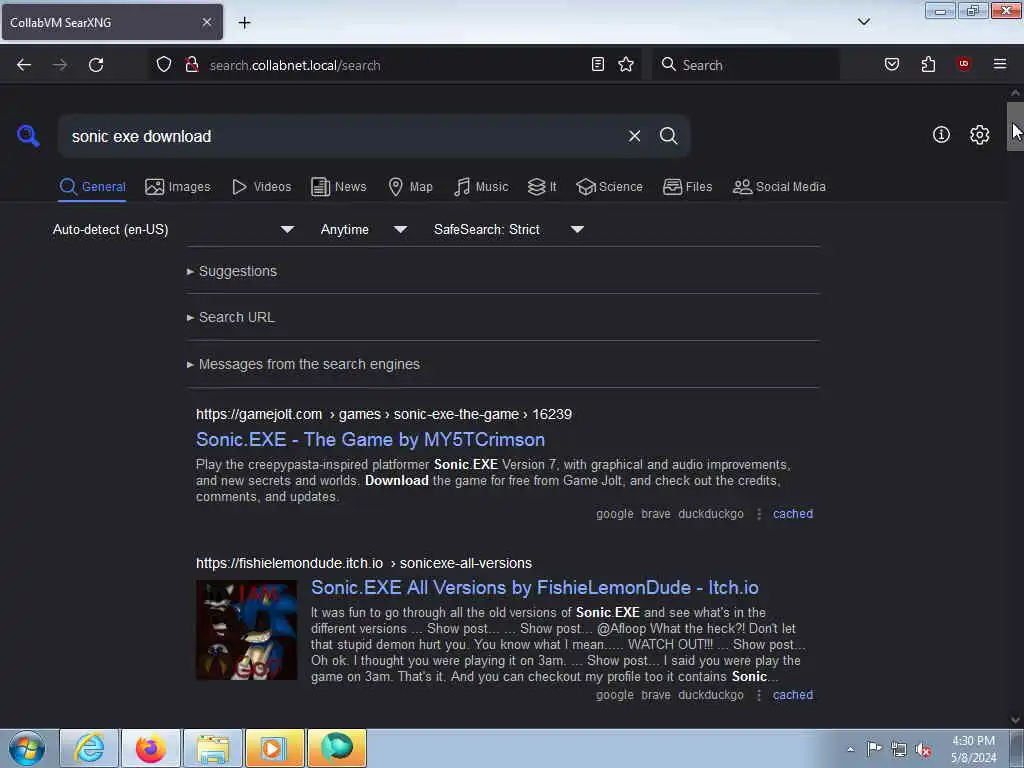This screenshot has width=1024, height=768.
Task: Click the insecure connection padlock icon
Action: 192,64
